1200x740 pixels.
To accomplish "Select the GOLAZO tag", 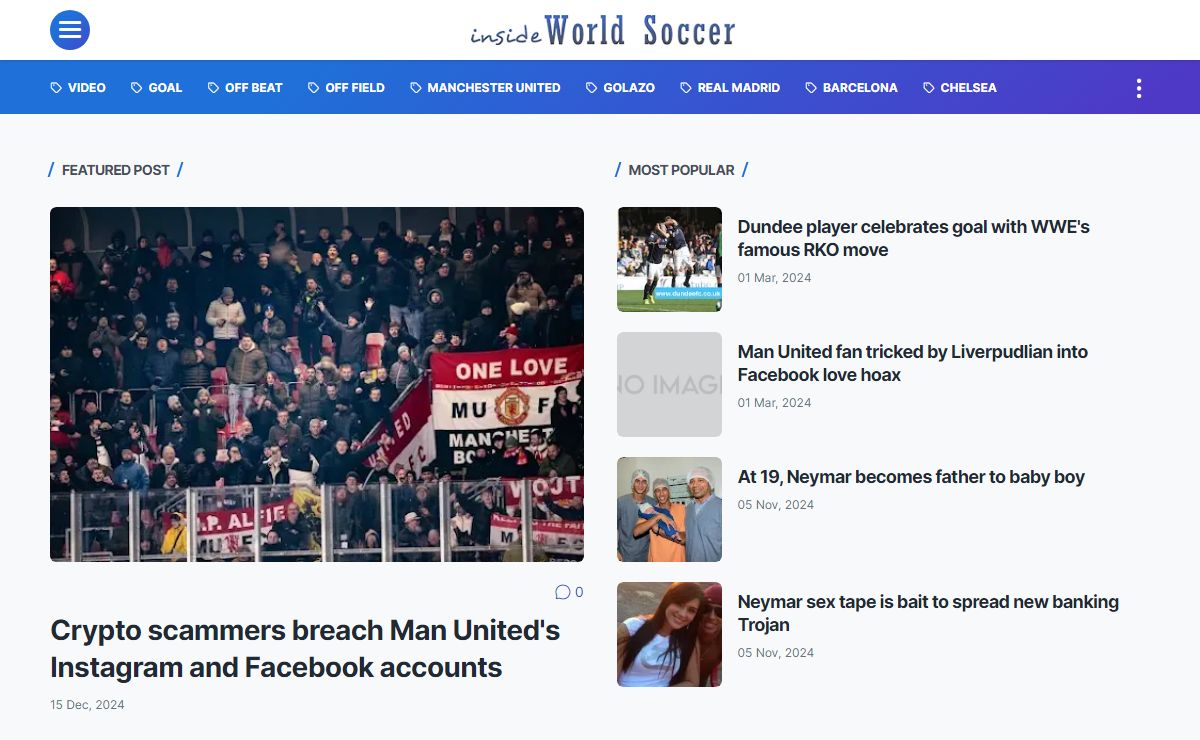I will click(x=620, y=88).
